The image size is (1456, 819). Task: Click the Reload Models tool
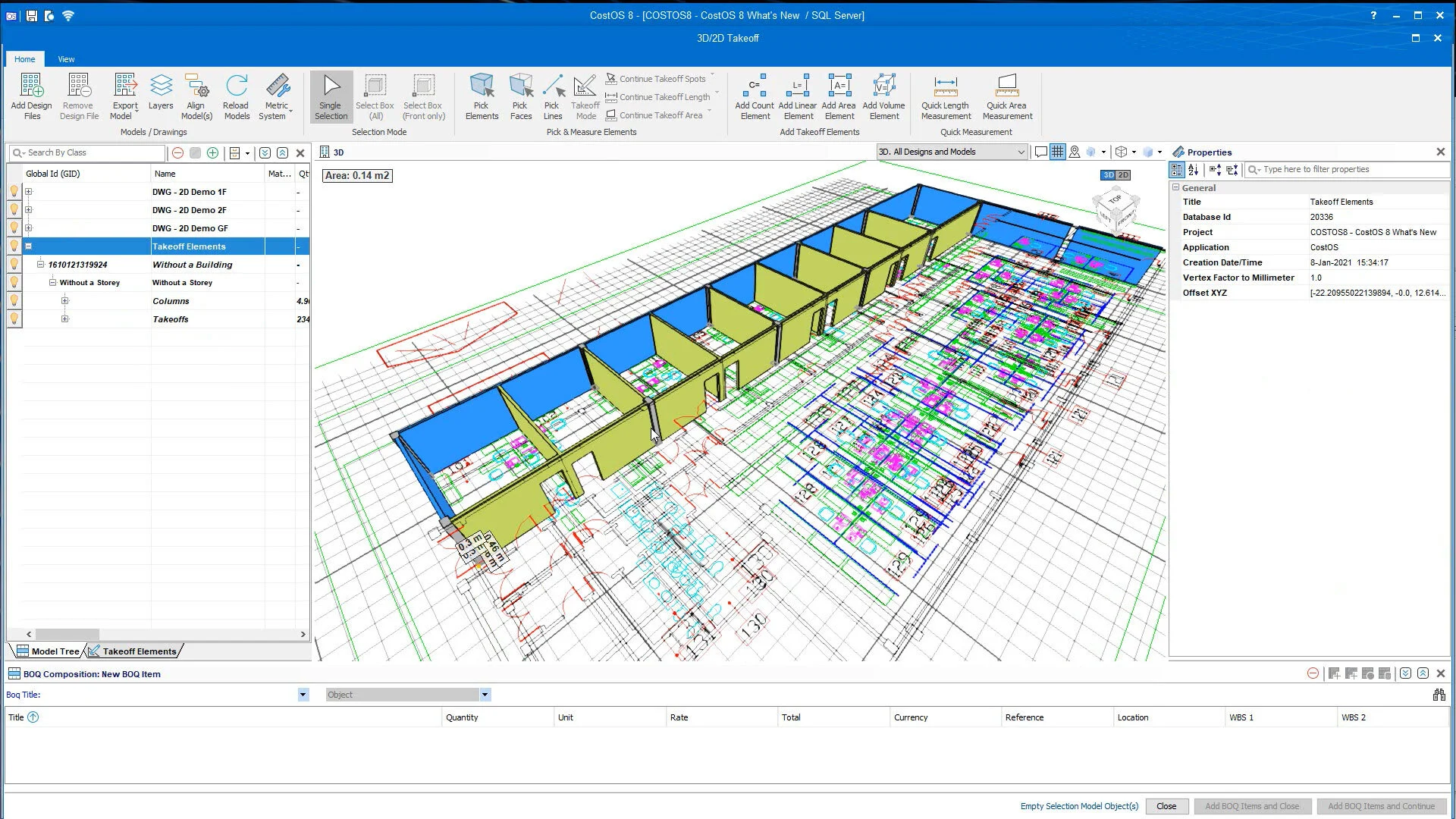[x=237, y=96]
